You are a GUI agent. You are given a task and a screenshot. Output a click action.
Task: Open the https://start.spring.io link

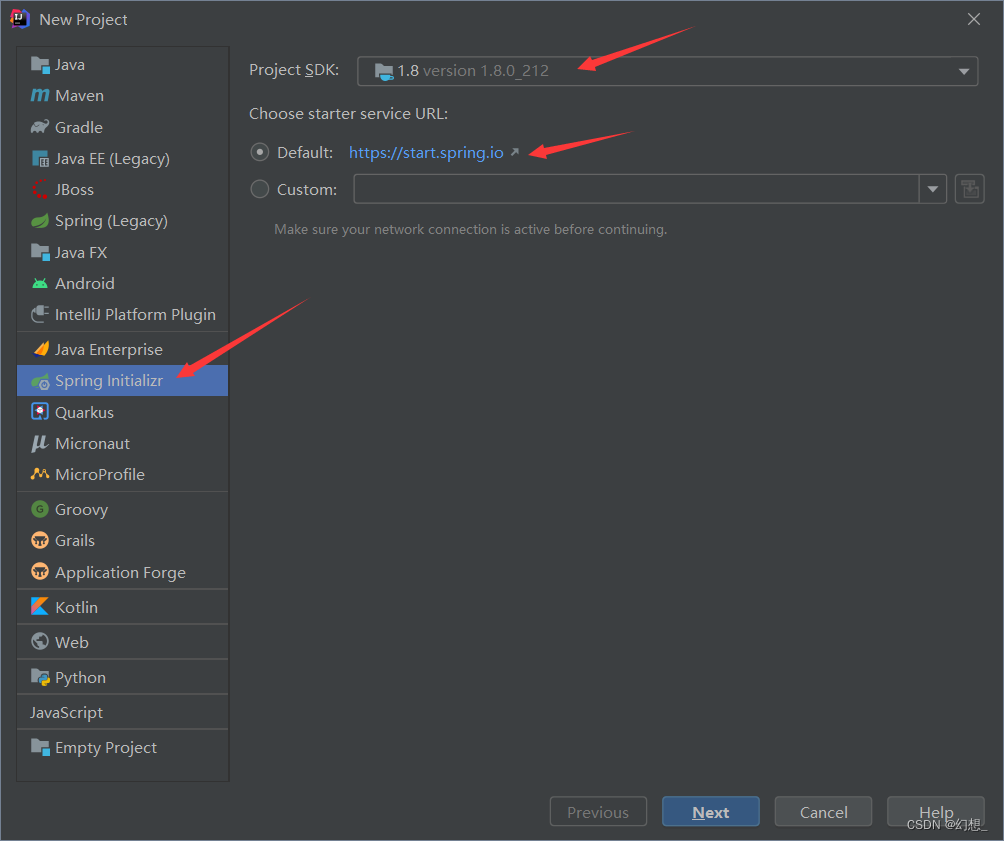(426, 152)
